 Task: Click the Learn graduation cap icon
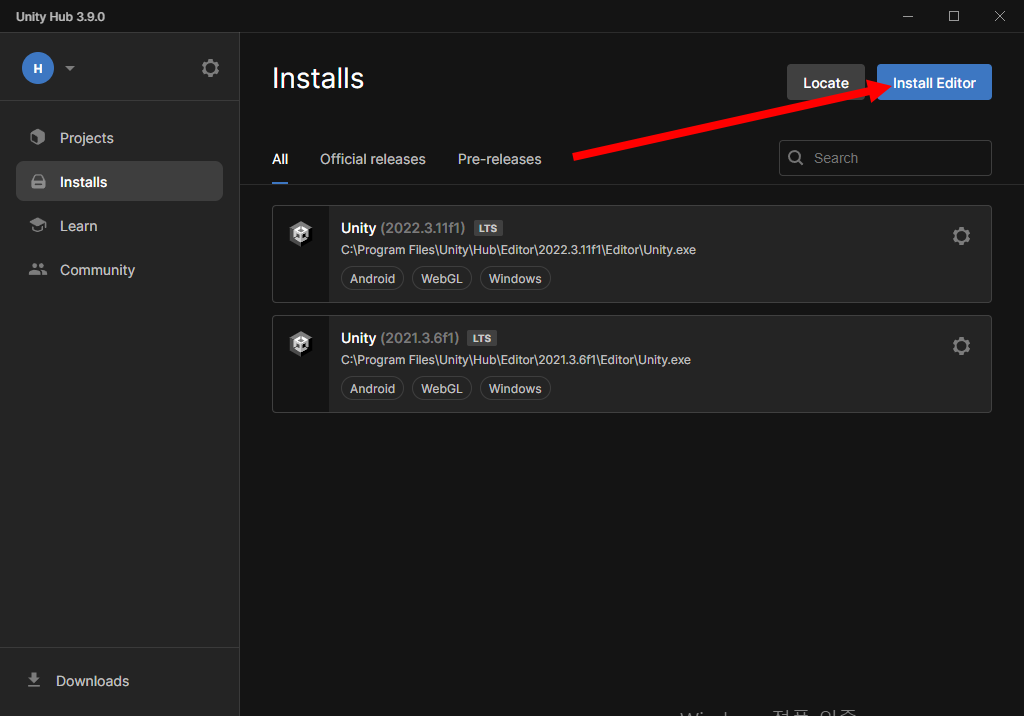click(x=38, y=225)
